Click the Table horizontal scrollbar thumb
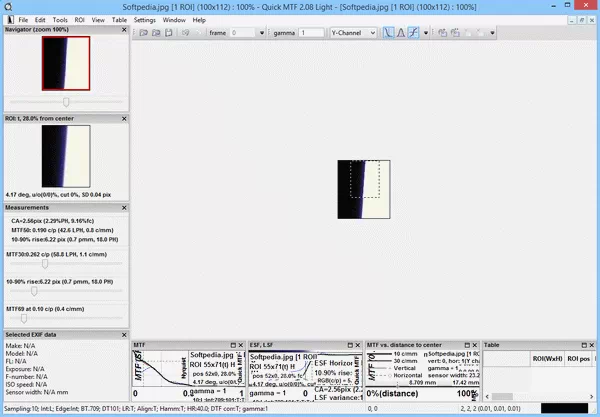 coord(502,397)
